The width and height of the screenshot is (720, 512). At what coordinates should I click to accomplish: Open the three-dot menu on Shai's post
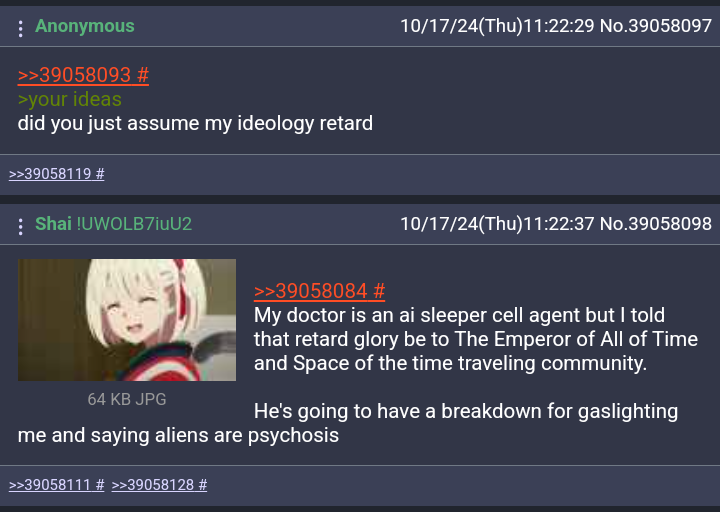[20, 226]
